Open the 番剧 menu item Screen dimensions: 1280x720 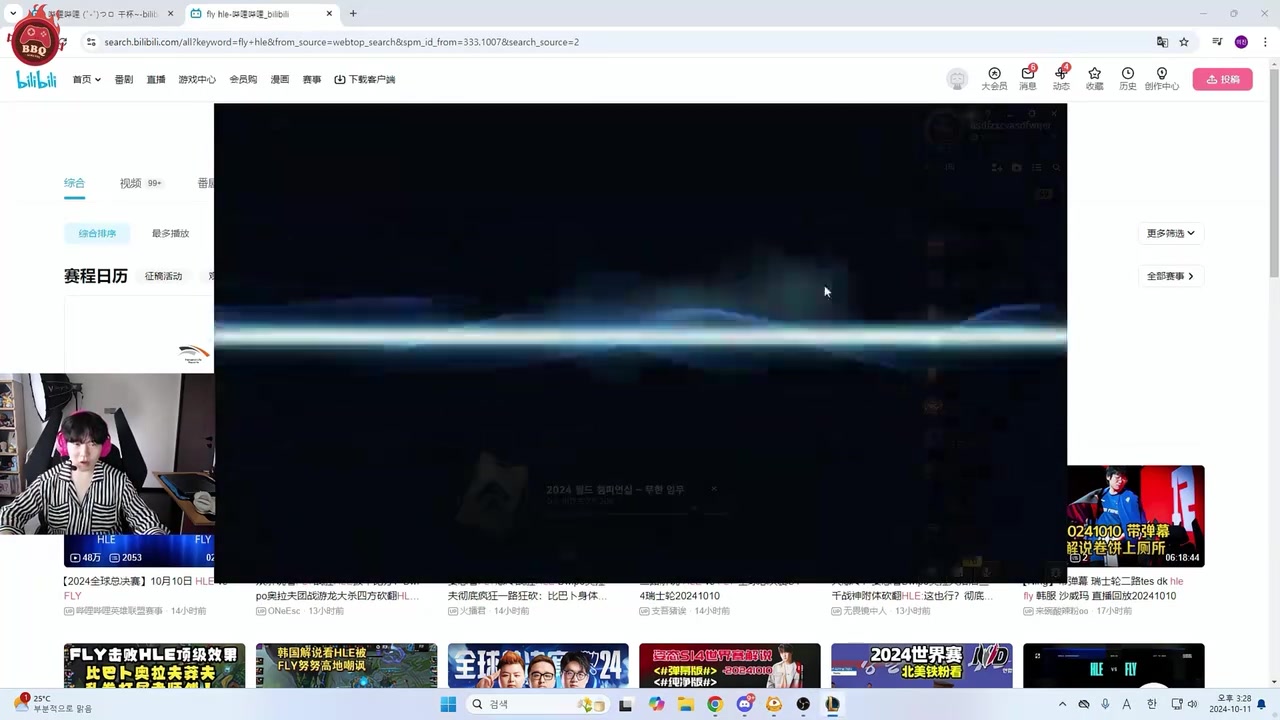pos(123,79)
